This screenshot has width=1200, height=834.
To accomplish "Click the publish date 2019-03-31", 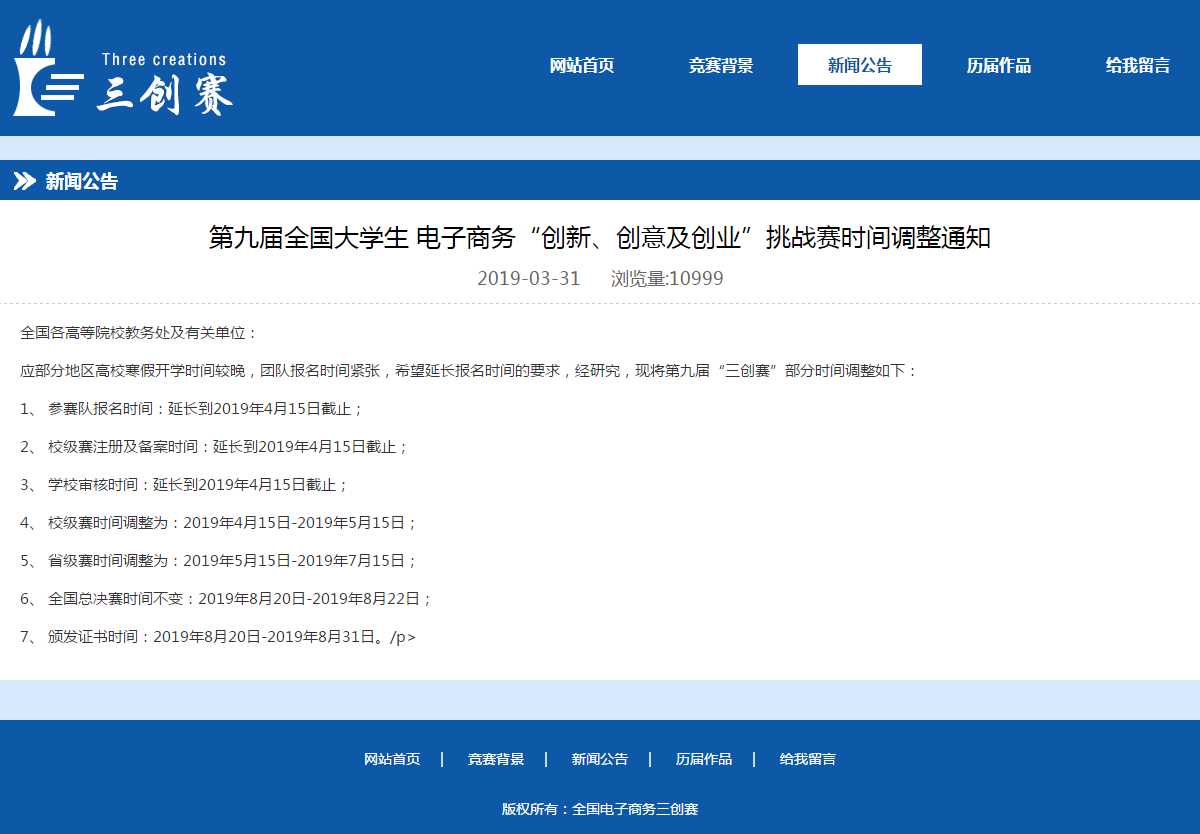I will point(528,279).
